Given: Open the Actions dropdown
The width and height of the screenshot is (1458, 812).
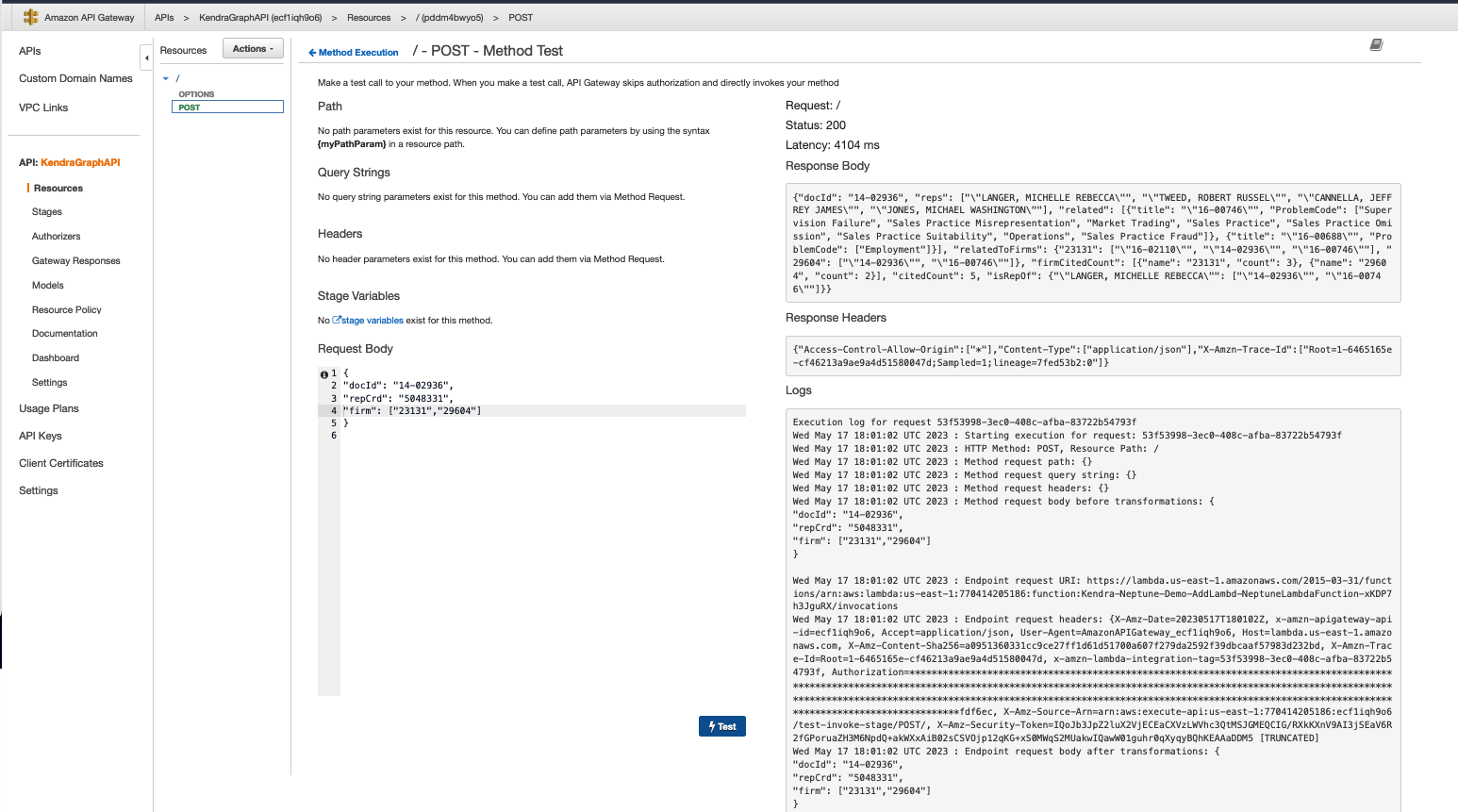Looking at the screenshot, I should 253,49.
